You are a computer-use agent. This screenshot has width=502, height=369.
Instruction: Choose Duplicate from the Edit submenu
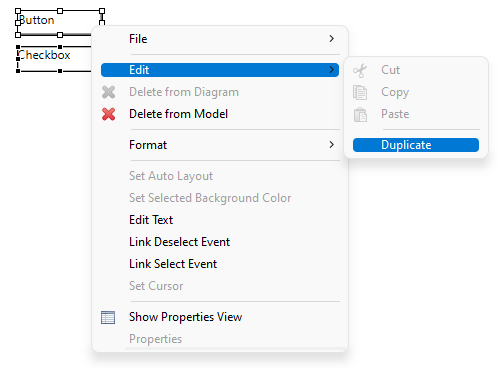tap(416, 145)
